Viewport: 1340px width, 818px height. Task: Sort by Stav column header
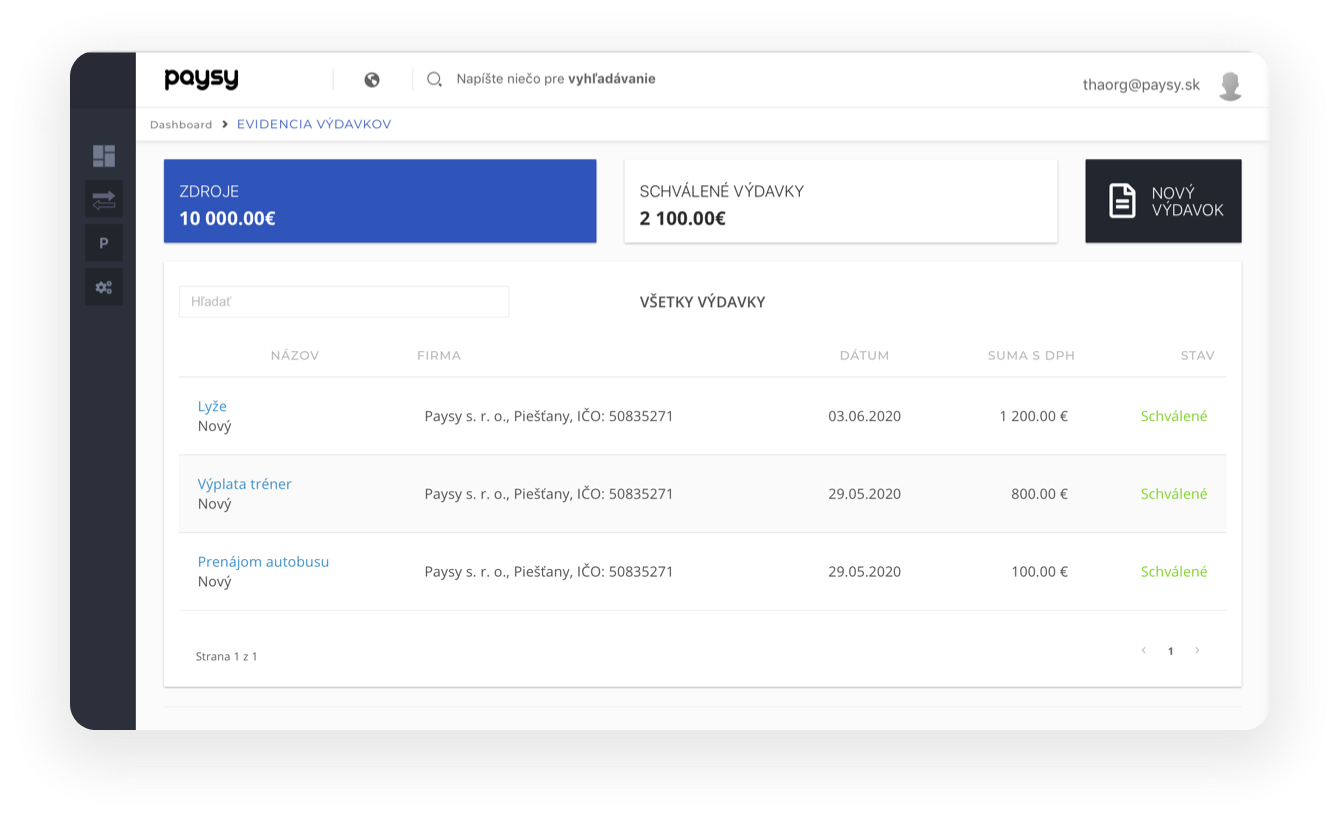[x=1197, y=355]
